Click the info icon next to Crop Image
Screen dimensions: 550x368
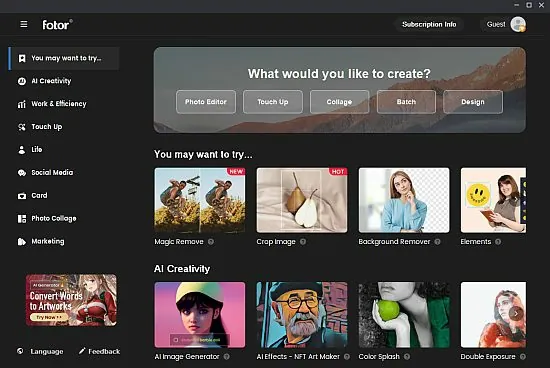coord(303,242)
